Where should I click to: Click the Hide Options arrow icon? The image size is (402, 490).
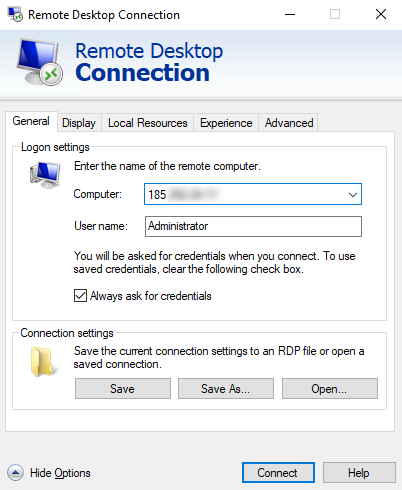coord(15,473)
